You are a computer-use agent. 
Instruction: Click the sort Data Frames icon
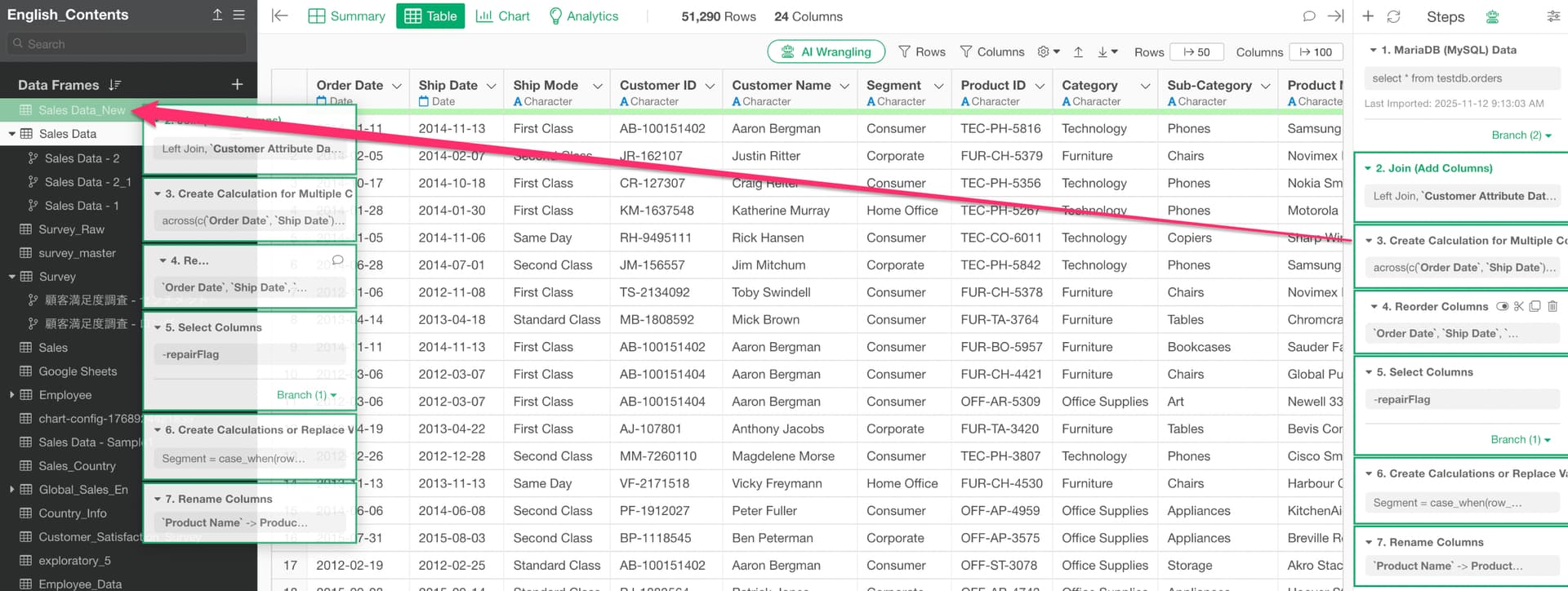click(115, 85)
